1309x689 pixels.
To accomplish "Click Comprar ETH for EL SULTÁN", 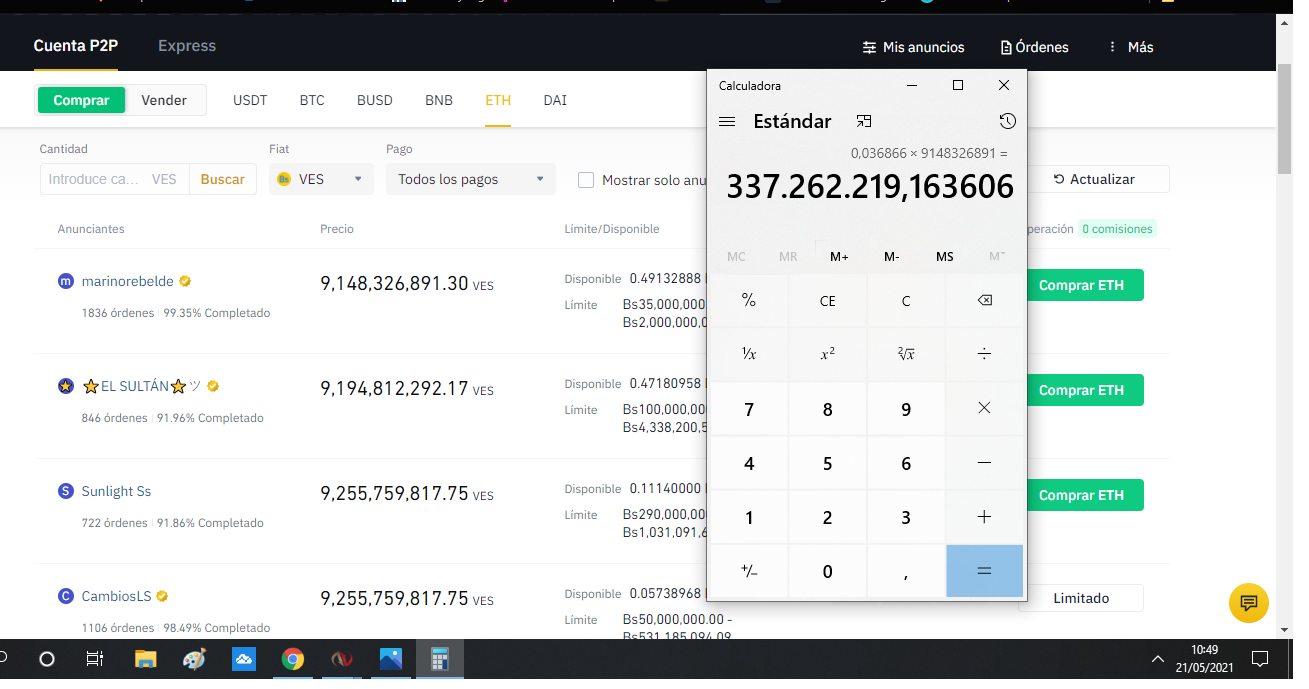I will point(1081,390).
